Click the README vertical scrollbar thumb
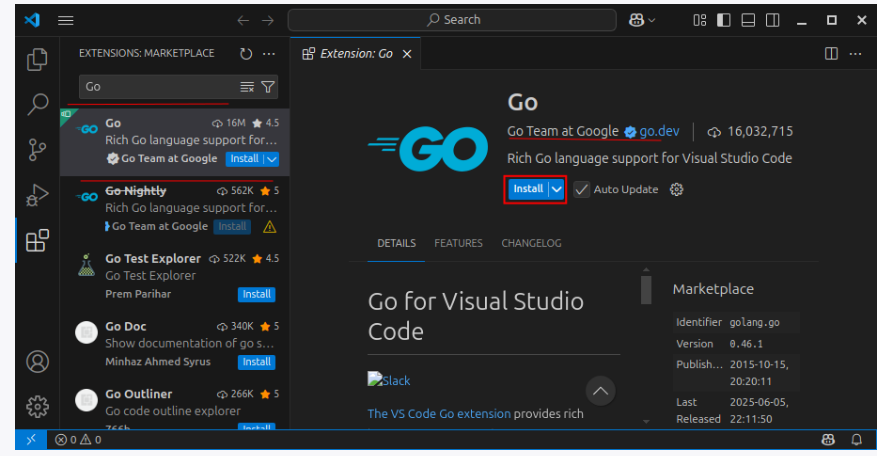Viewport: 877px width, 456px height. pos(646,289)
